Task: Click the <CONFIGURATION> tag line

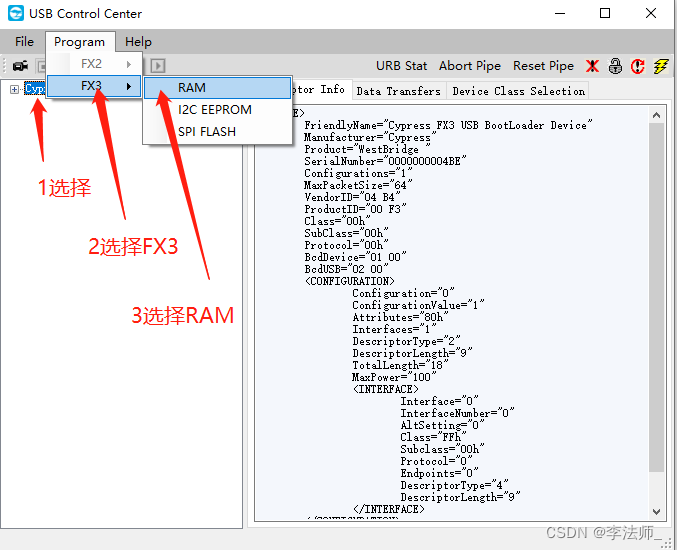Action: tap(350, 281)
